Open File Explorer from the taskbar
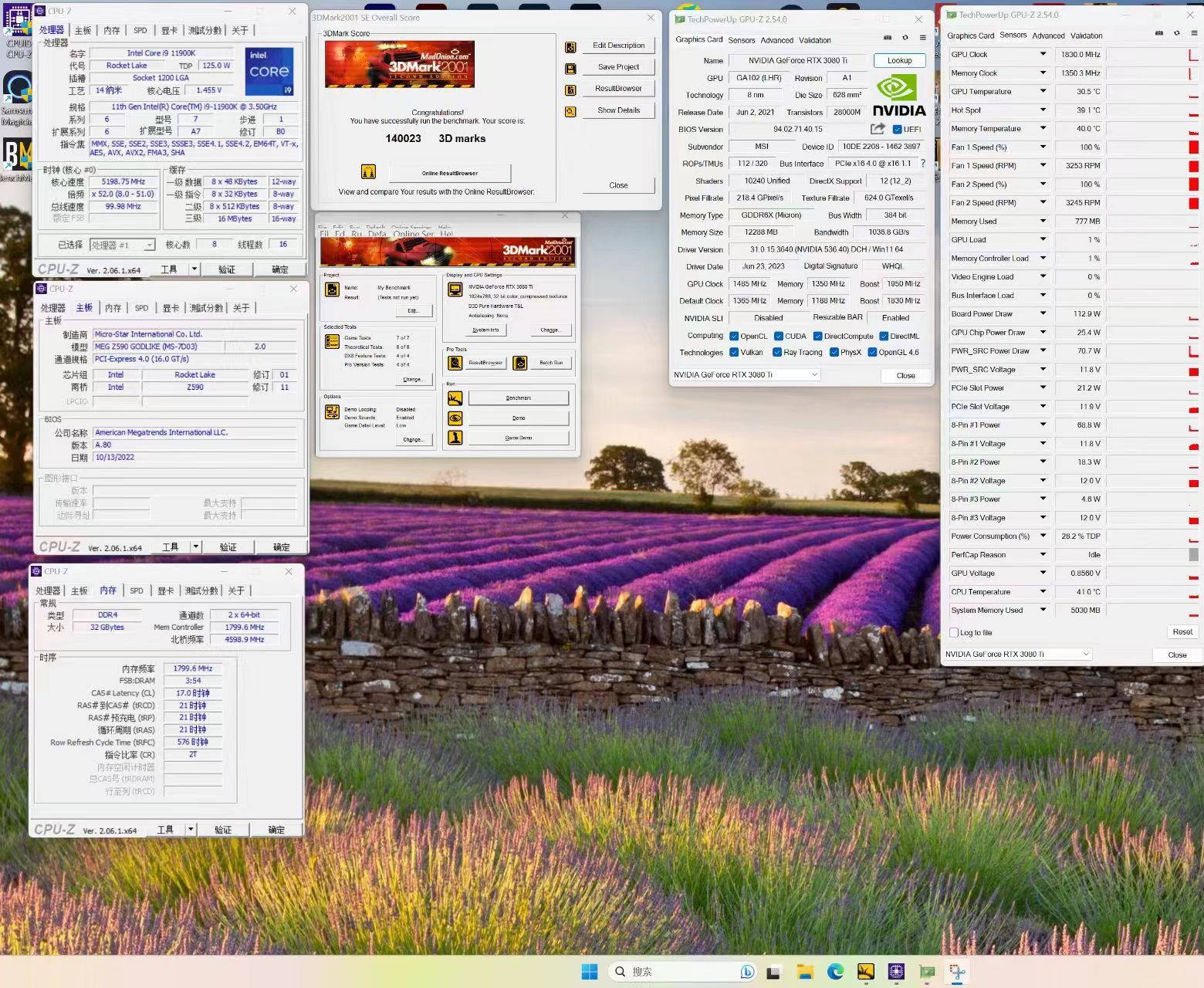This screenshot has height=988, width=1204. [x=805, y=972]
